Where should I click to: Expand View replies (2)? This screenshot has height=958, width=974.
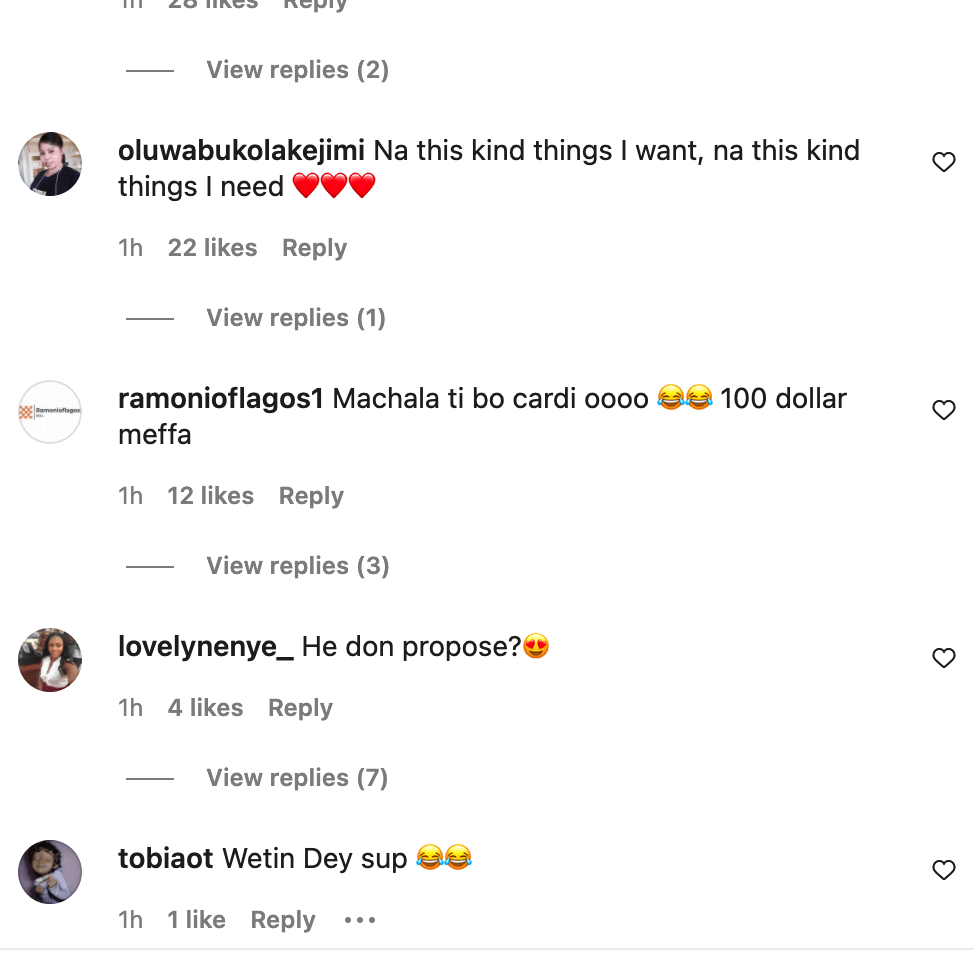297,70
